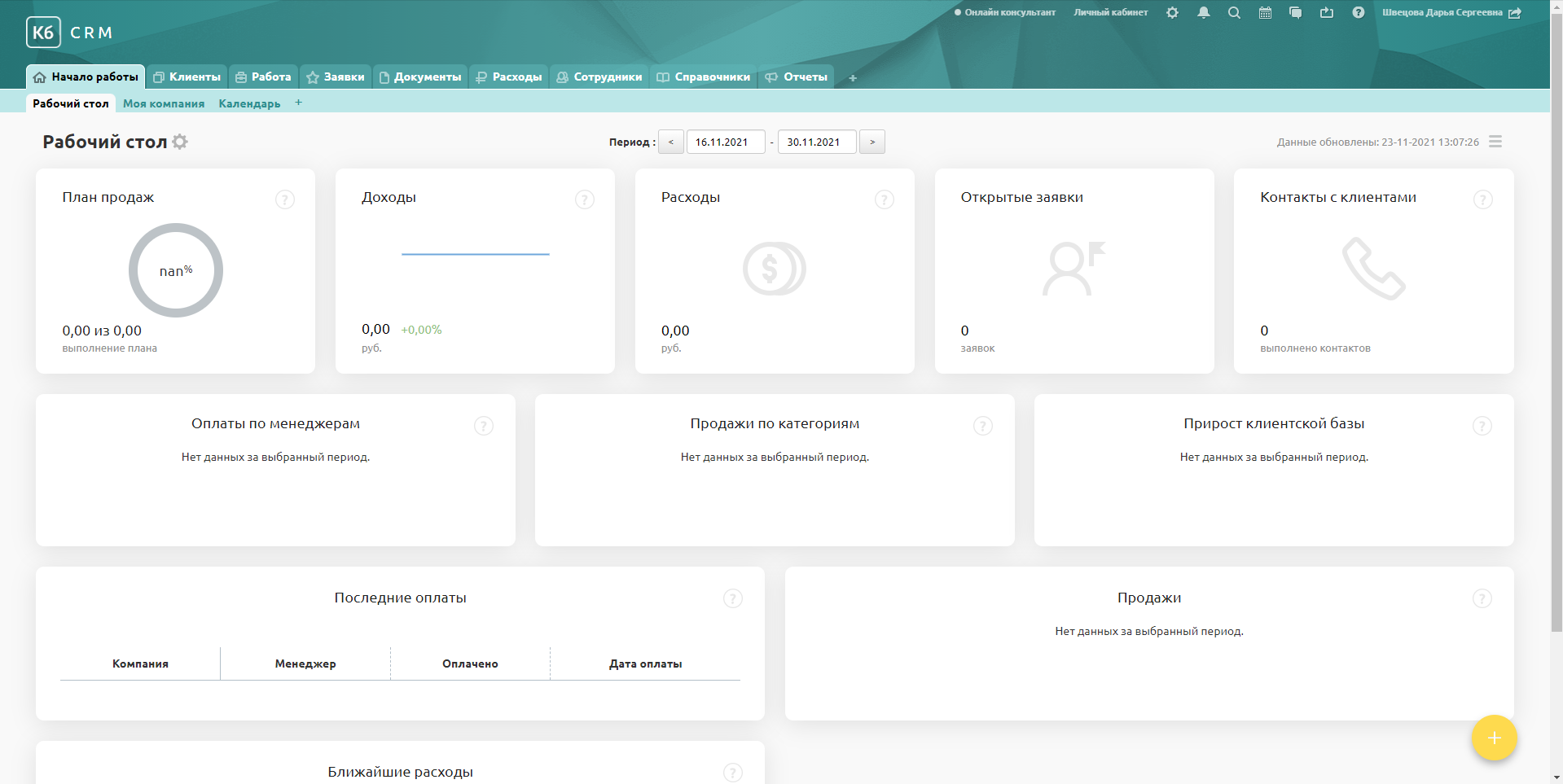Click the Компания column header
This screenshot has width=1563, height=784.
click(x=140, y=664)
